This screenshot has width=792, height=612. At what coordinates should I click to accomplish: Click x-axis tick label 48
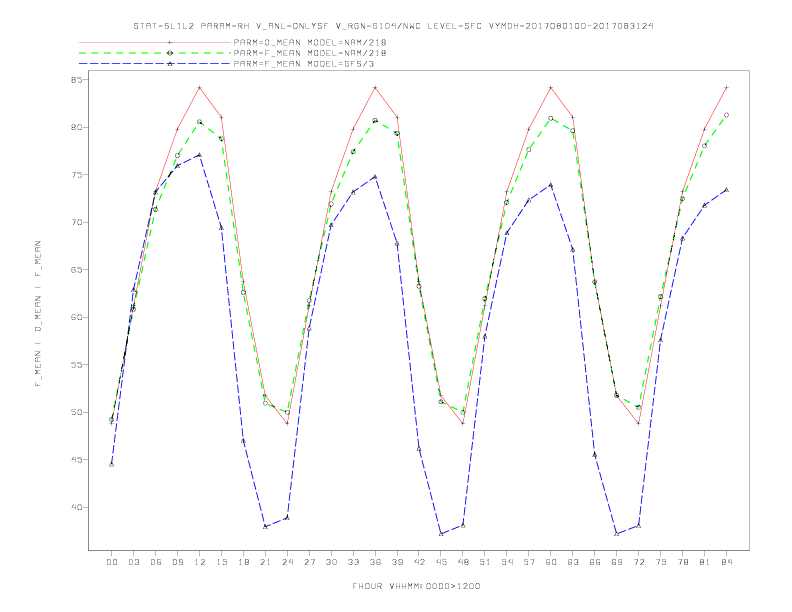[463, 562]
